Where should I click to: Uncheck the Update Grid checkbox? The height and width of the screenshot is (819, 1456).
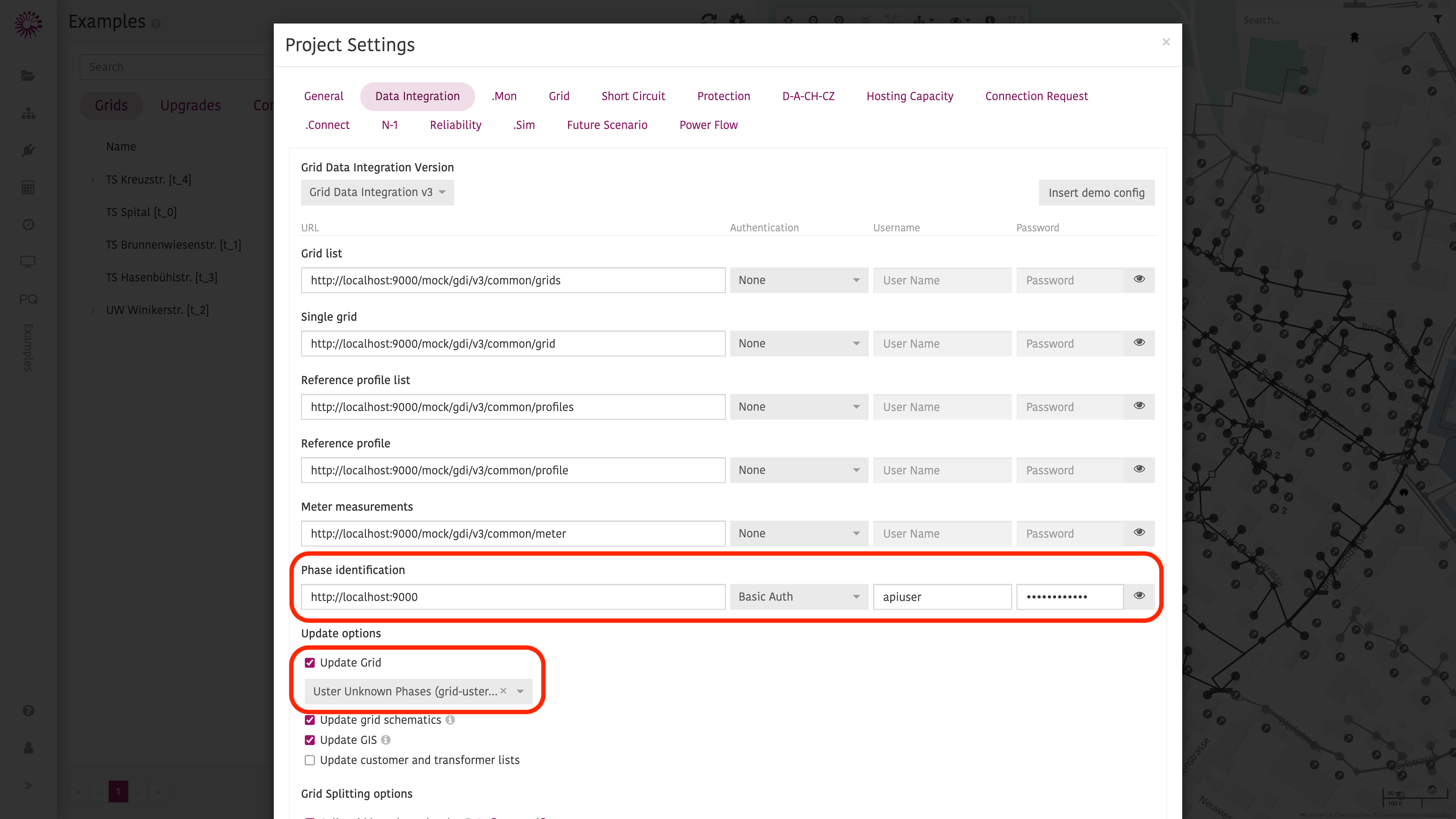(x=310, y=662)
